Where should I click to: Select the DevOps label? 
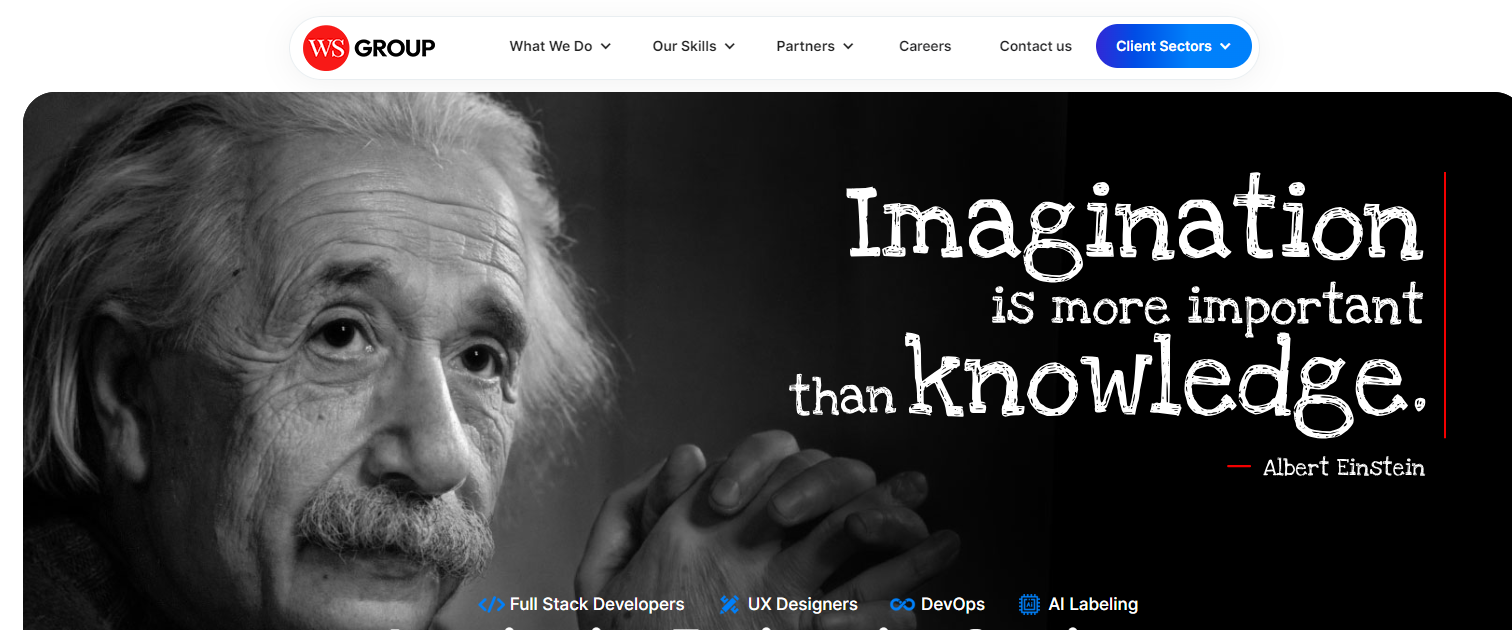click(x=953, y=604)
